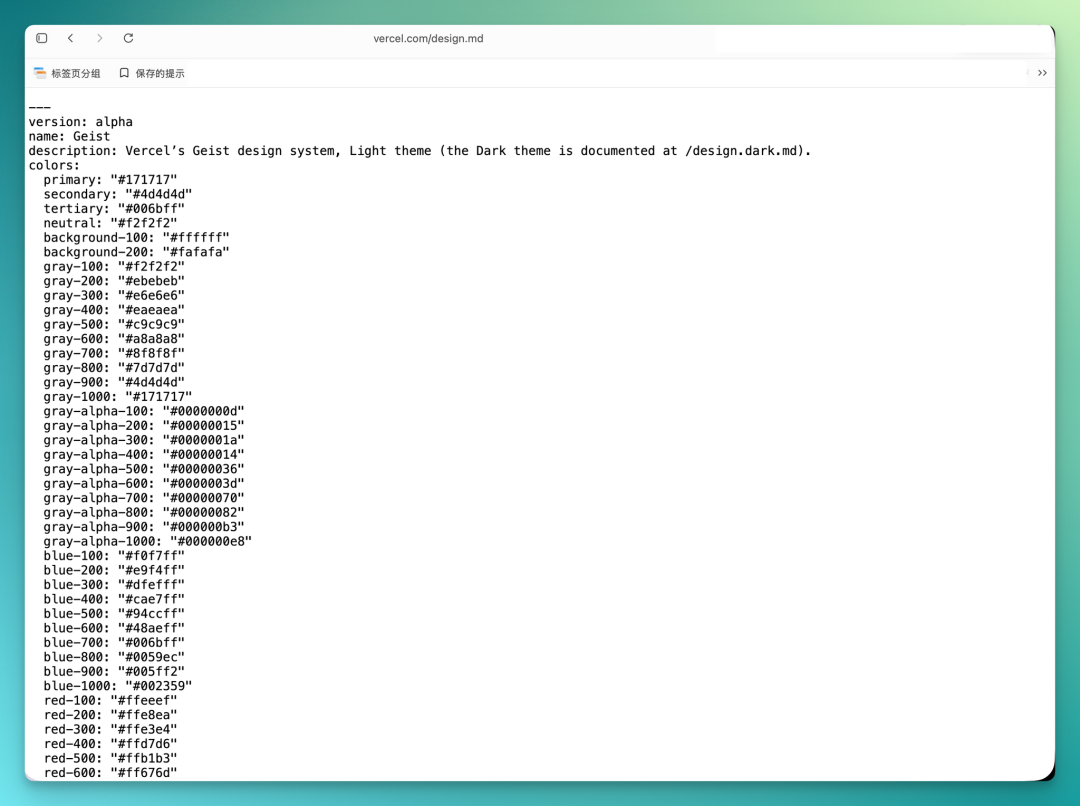Click the gray-700 "#8f8f8f" line

[x=114, y=353]
